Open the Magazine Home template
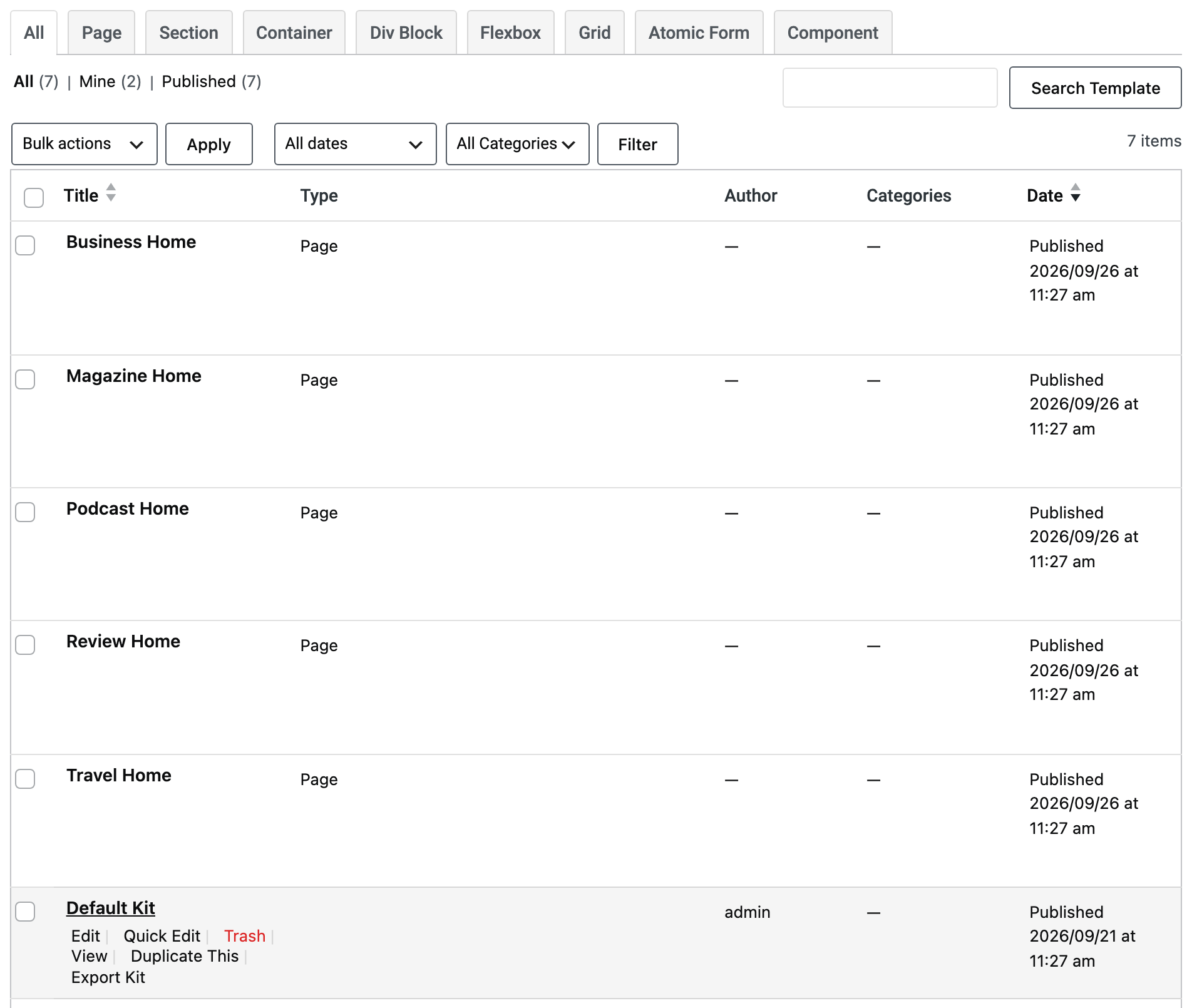1192x1008 pixels. pyautogui.click(x=134, y=376)
